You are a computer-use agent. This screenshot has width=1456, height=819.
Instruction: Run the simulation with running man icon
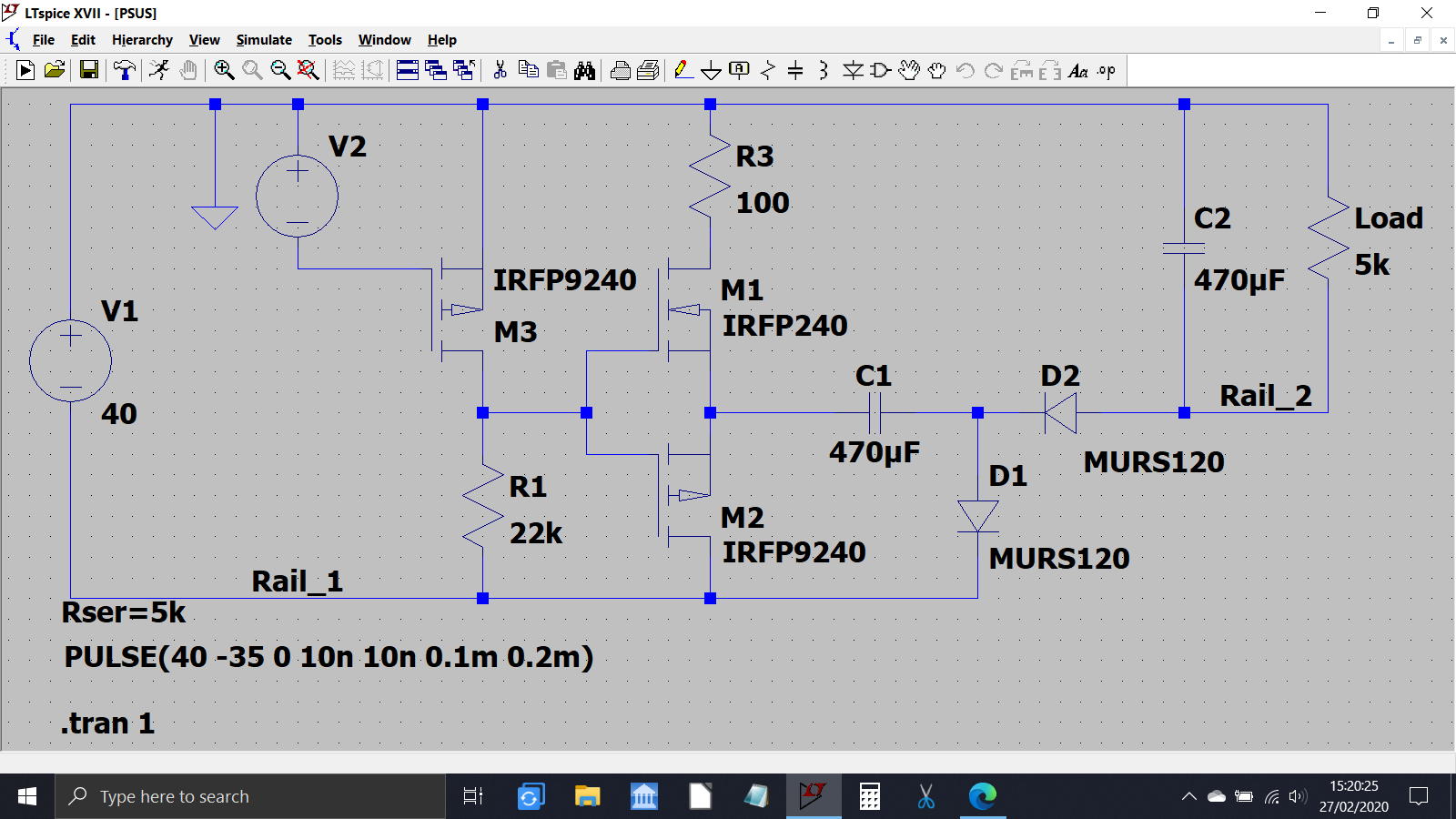(x=159, y=70)
